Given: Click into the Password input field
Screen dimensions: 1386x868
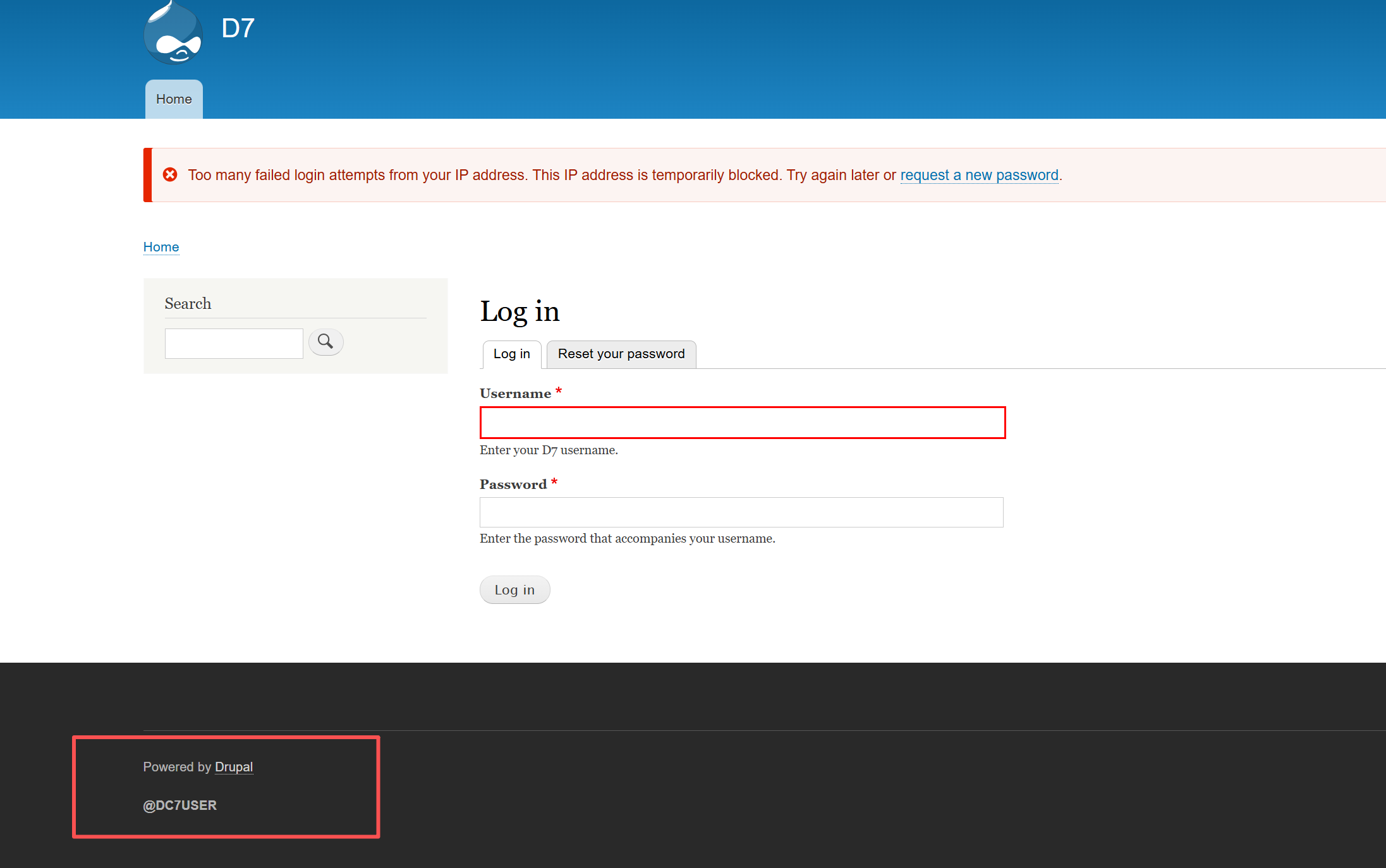Looking at the screenshot, I should pos(741,512).
